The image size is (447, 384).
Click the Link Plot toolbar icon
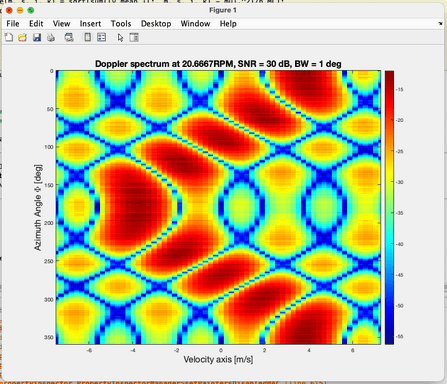[x=69, y=37]
